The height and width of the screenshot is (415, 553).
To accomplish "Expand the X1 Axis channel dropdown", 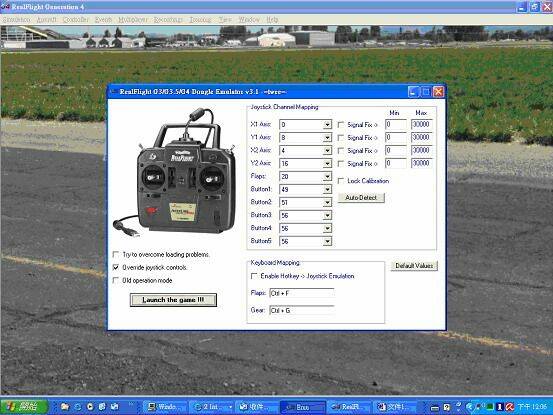I will click(x=327, y=125).
